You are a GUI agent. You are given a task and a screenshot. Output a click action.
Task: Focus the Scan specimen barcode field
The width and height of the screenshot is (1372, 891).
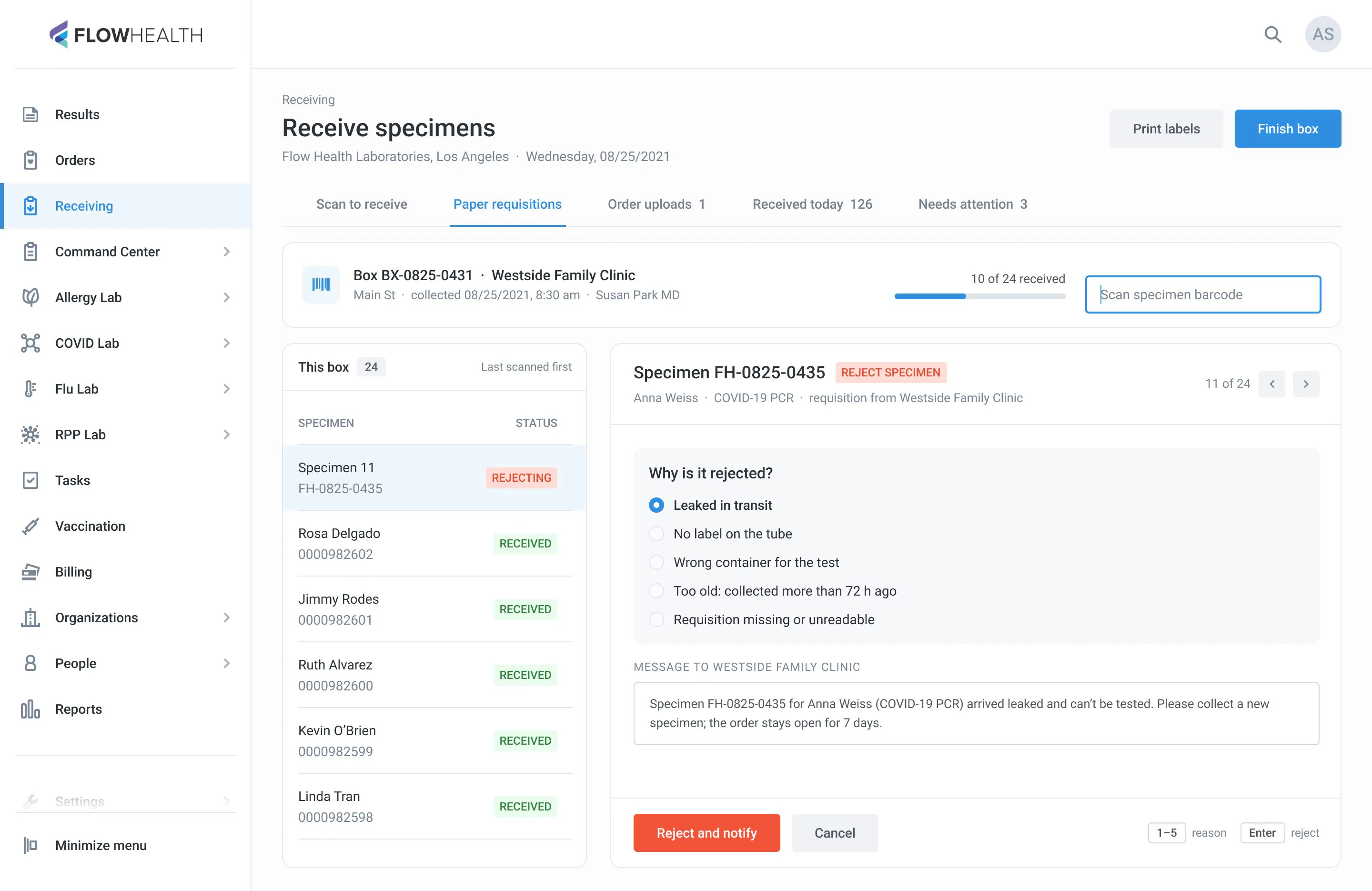(x=1203, y=294)
